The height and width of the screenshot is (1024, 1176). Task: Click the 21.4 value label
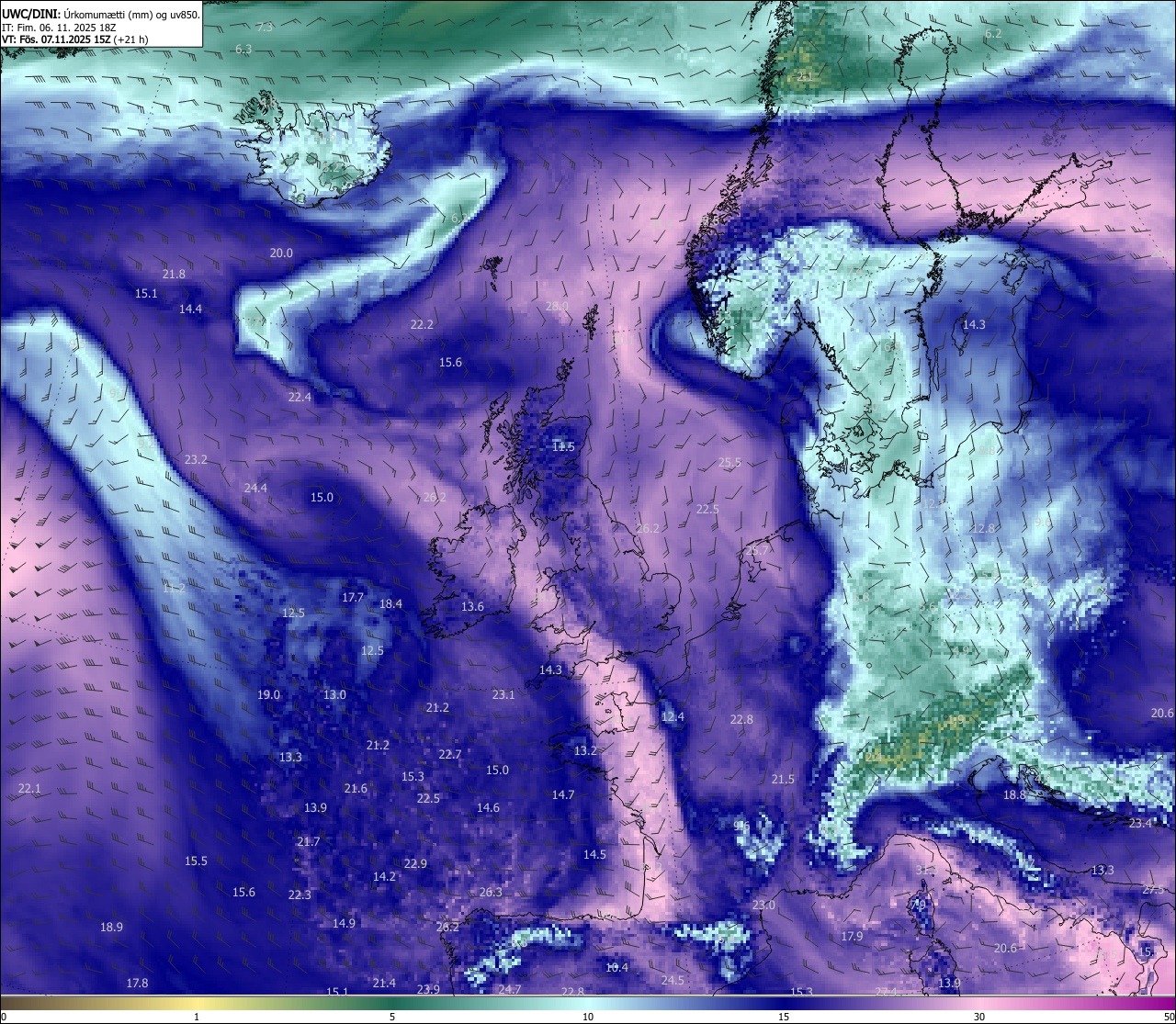pyautogui.click(x=384, y=983)
